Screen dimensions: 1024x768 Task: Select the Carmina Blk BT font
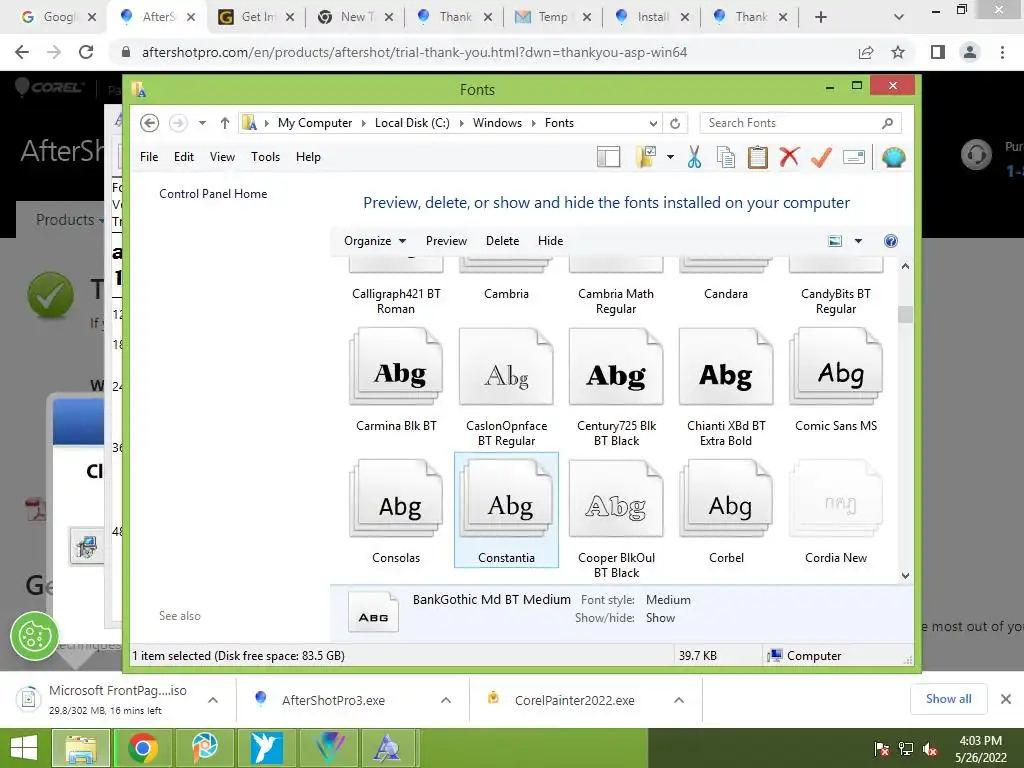point(396,380)
